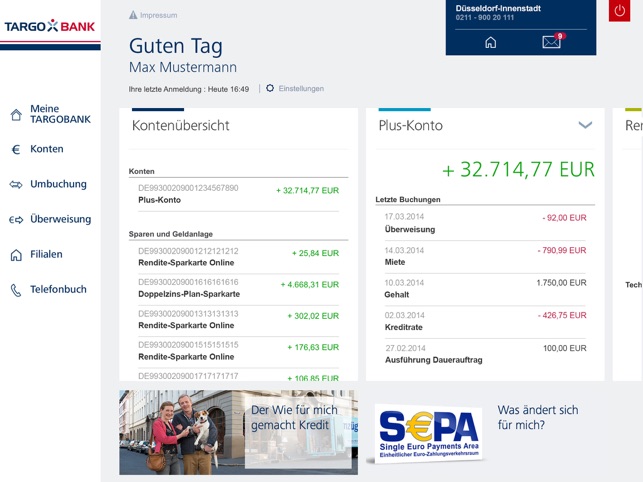Click the phone icon beside Telefonbuch

click(x=16, y=290)
